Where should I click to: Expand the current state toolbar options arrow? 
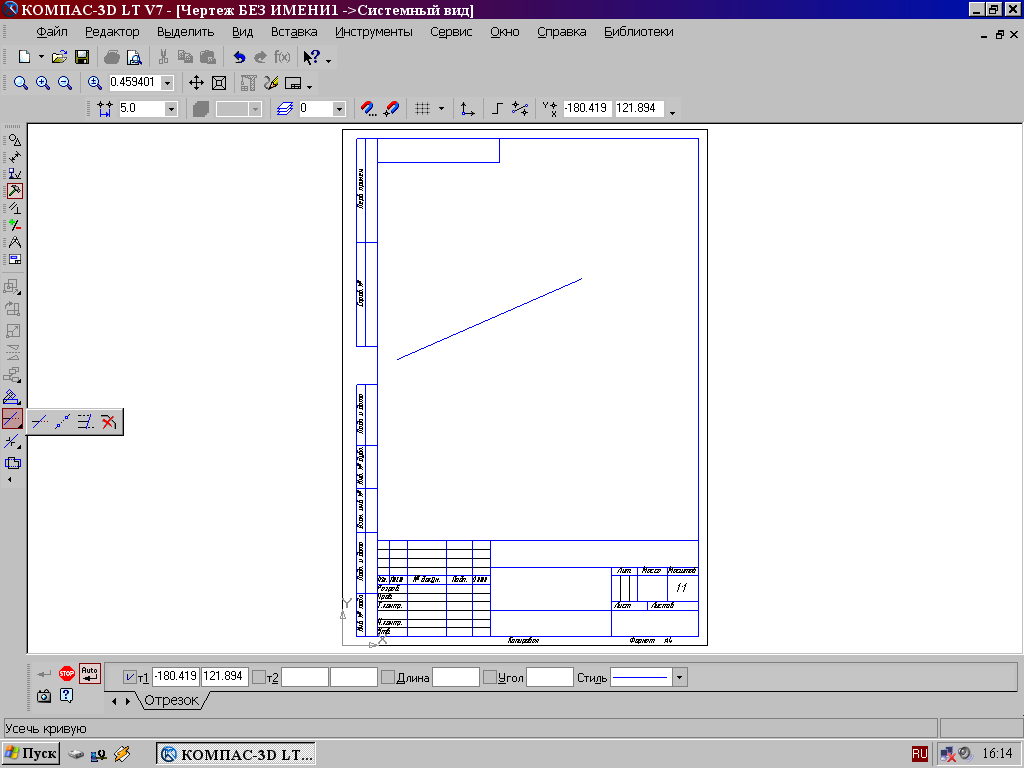[x=673, y=112]
